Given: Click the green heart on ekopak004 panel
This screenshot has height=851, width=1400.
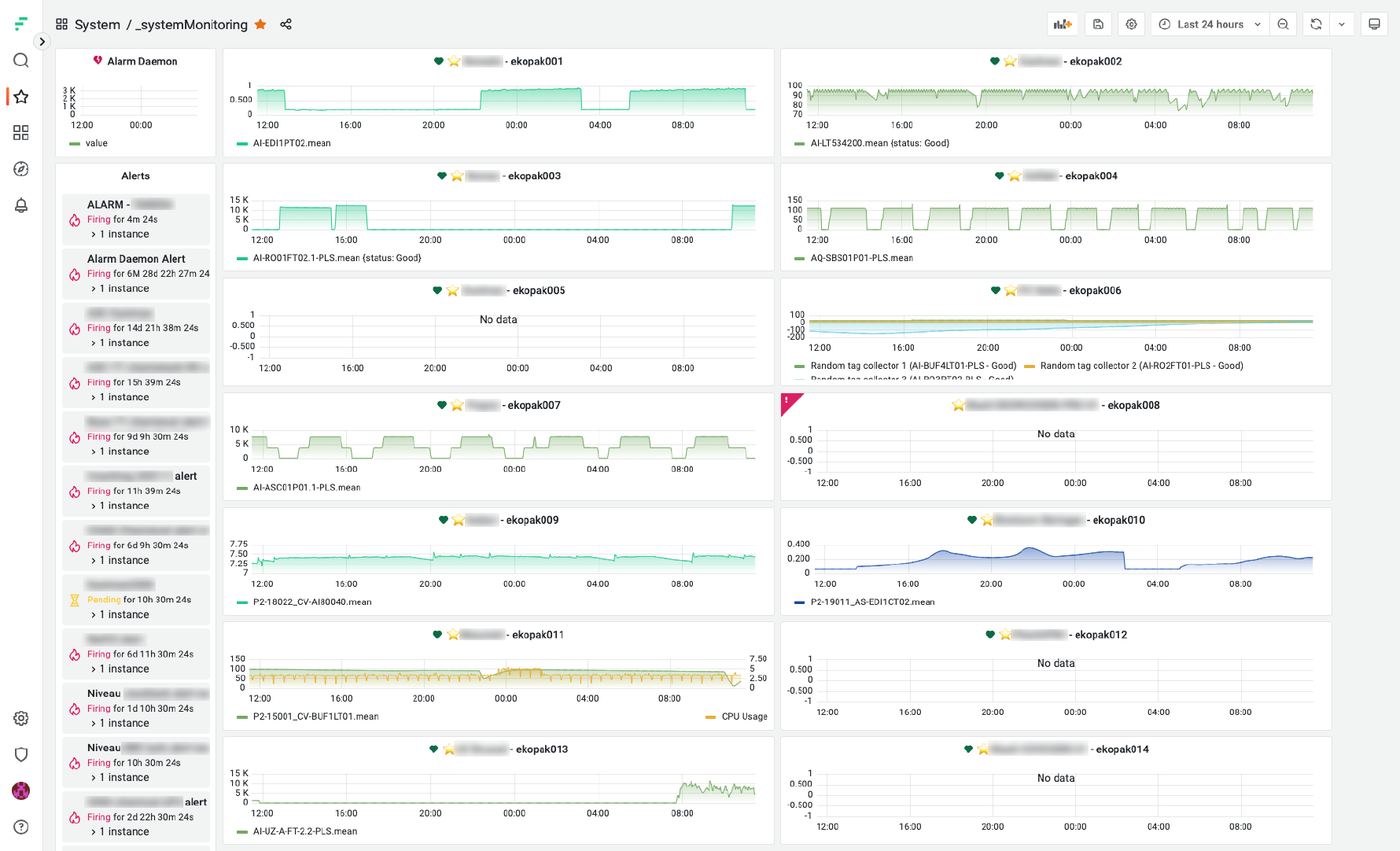Looking at the screenshot, I should coord(999,176).
